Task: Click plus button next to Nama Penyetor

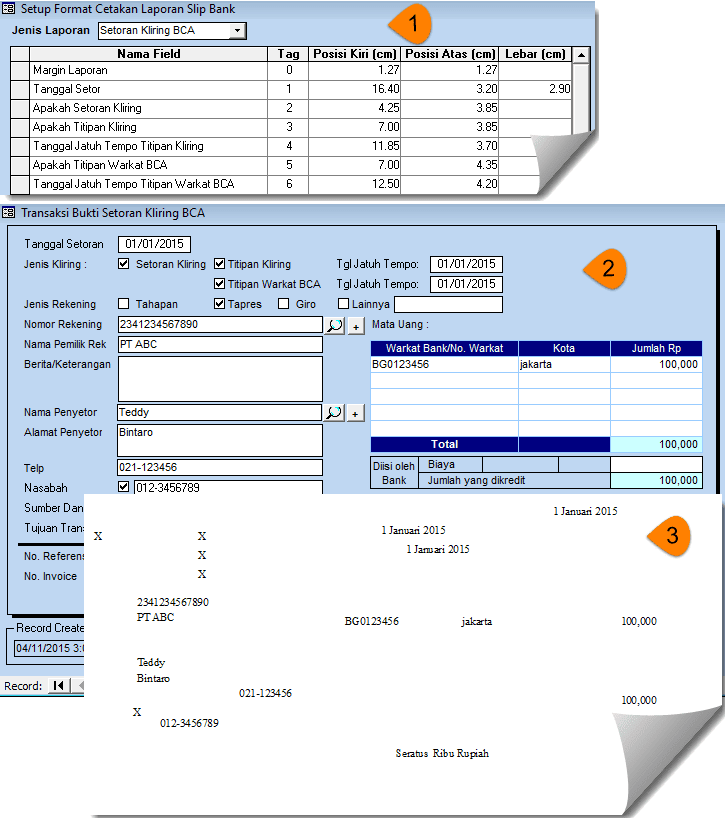Action: [x=355, y=414]
